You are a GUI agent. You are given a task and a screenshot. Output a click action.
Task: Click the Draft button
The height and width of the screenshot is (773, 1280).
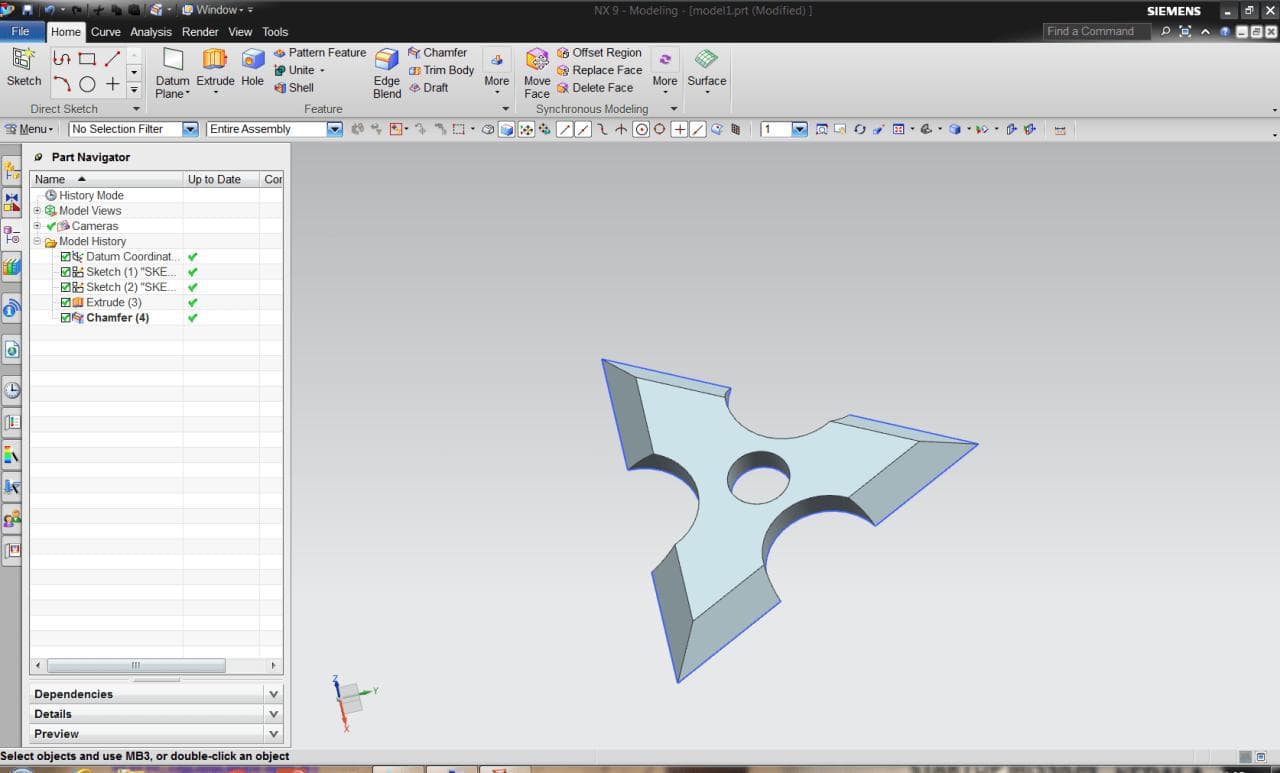428,87
